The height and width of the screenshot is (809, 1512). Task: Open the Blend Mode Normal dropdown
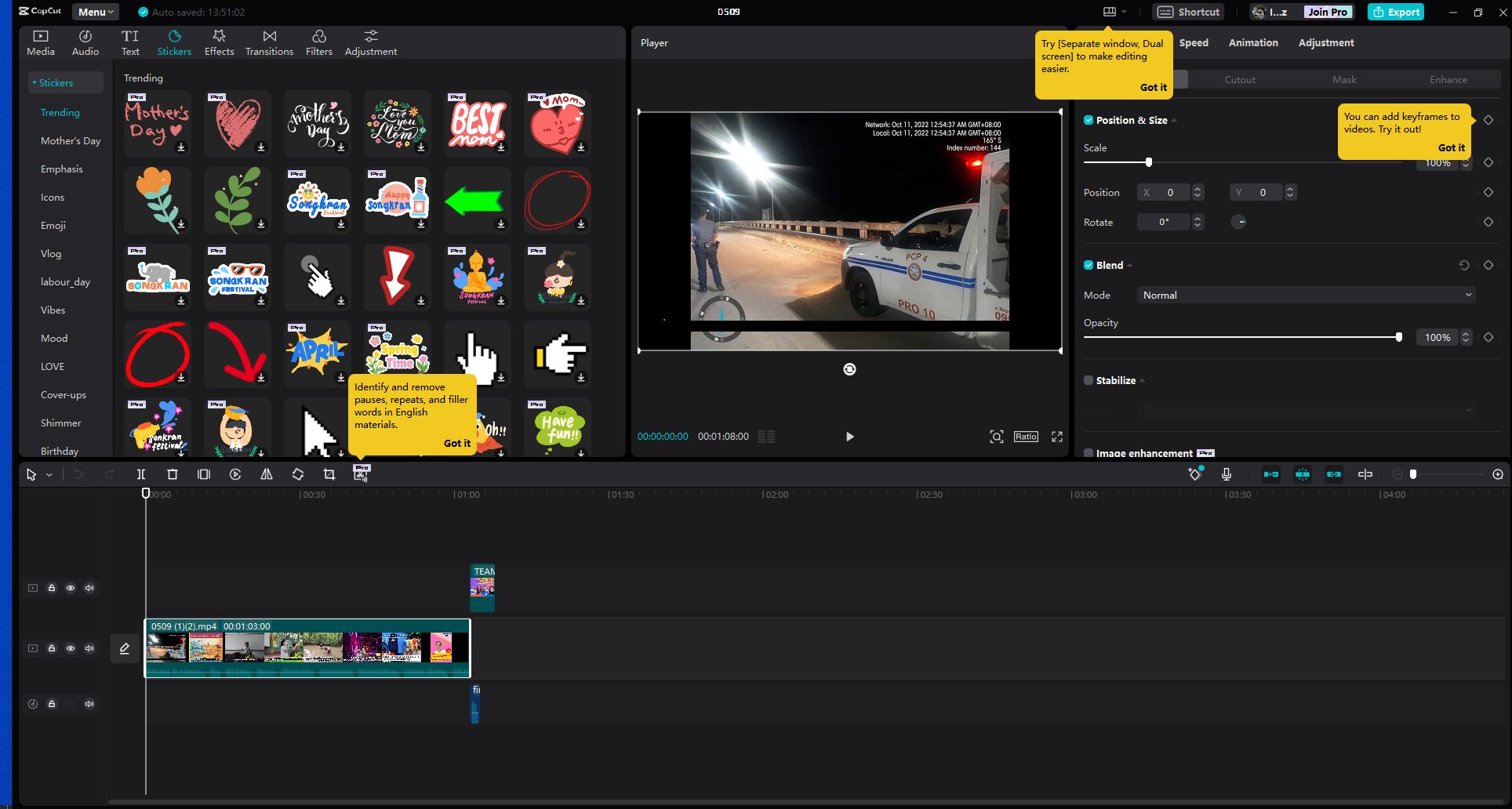pyautogui.click(x=1306, y=295)
